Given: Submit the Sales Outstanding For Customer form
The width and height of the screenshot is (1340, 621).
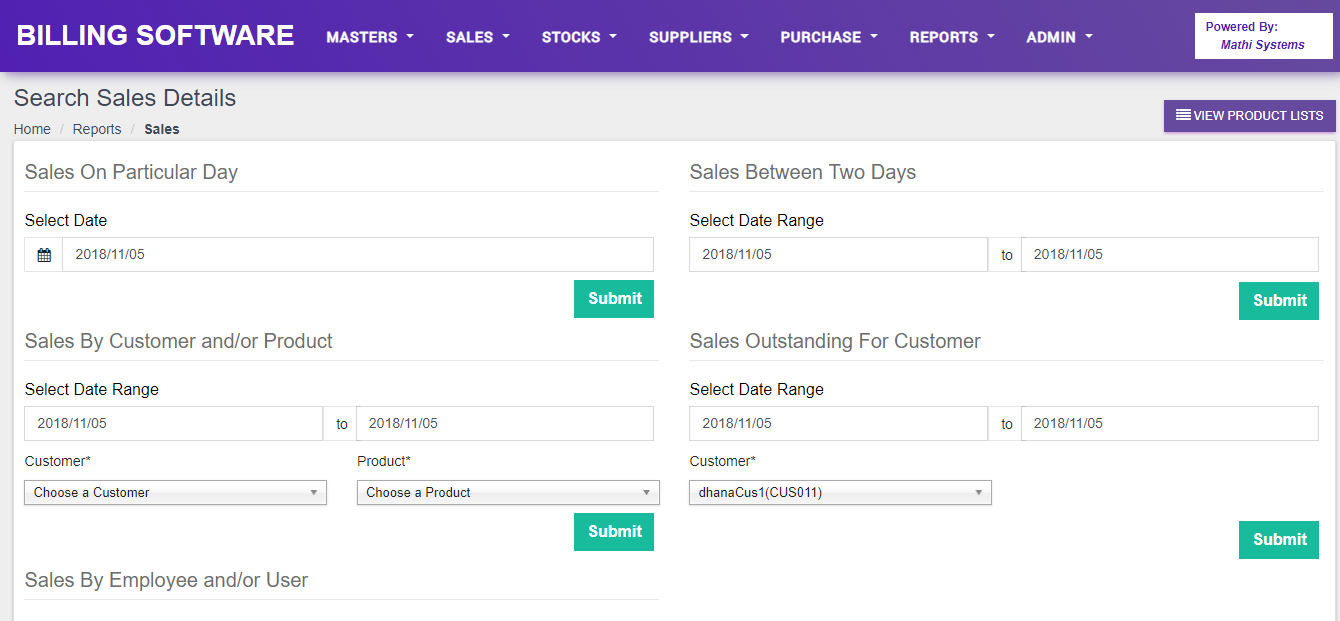Looking at the screenshot, I should [x=1278, y=539].
